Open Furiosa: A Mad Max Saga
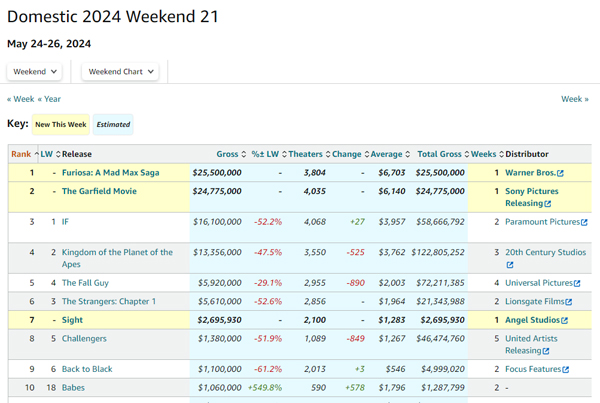 pos(111,173)
